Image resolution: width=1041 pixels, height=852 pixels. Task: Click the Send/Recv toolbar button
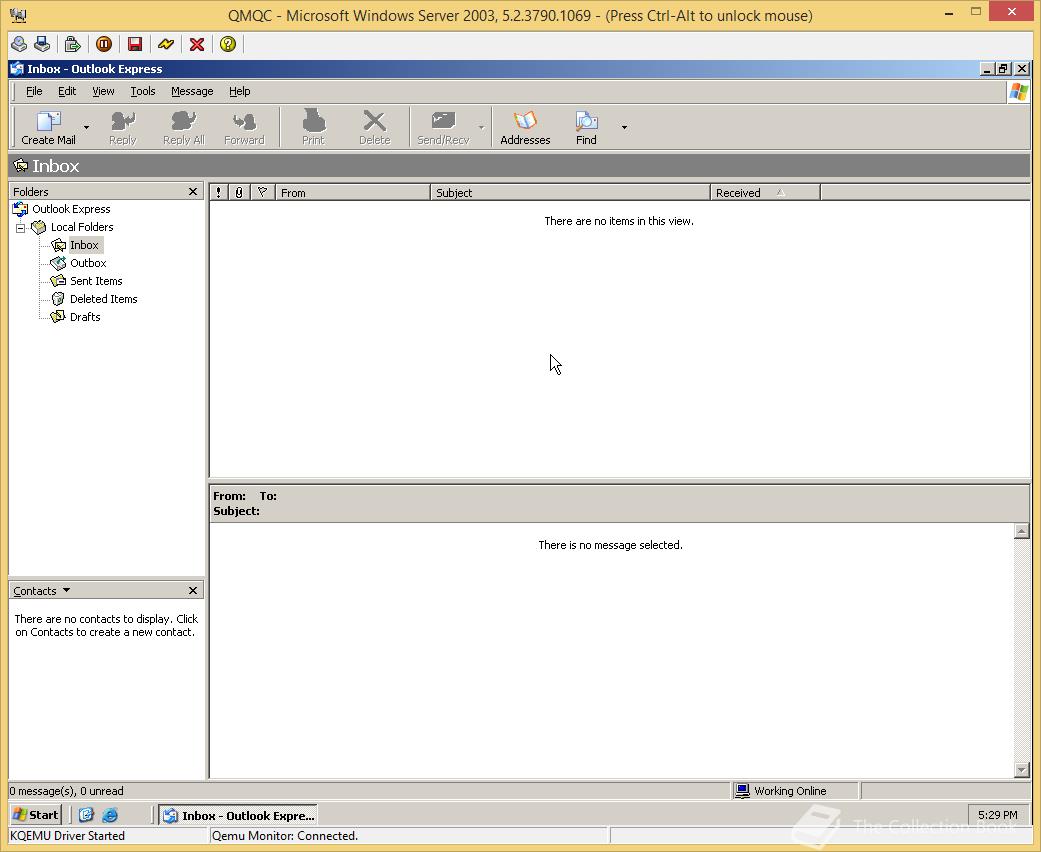pyautogui.click(x=443, y=128)
